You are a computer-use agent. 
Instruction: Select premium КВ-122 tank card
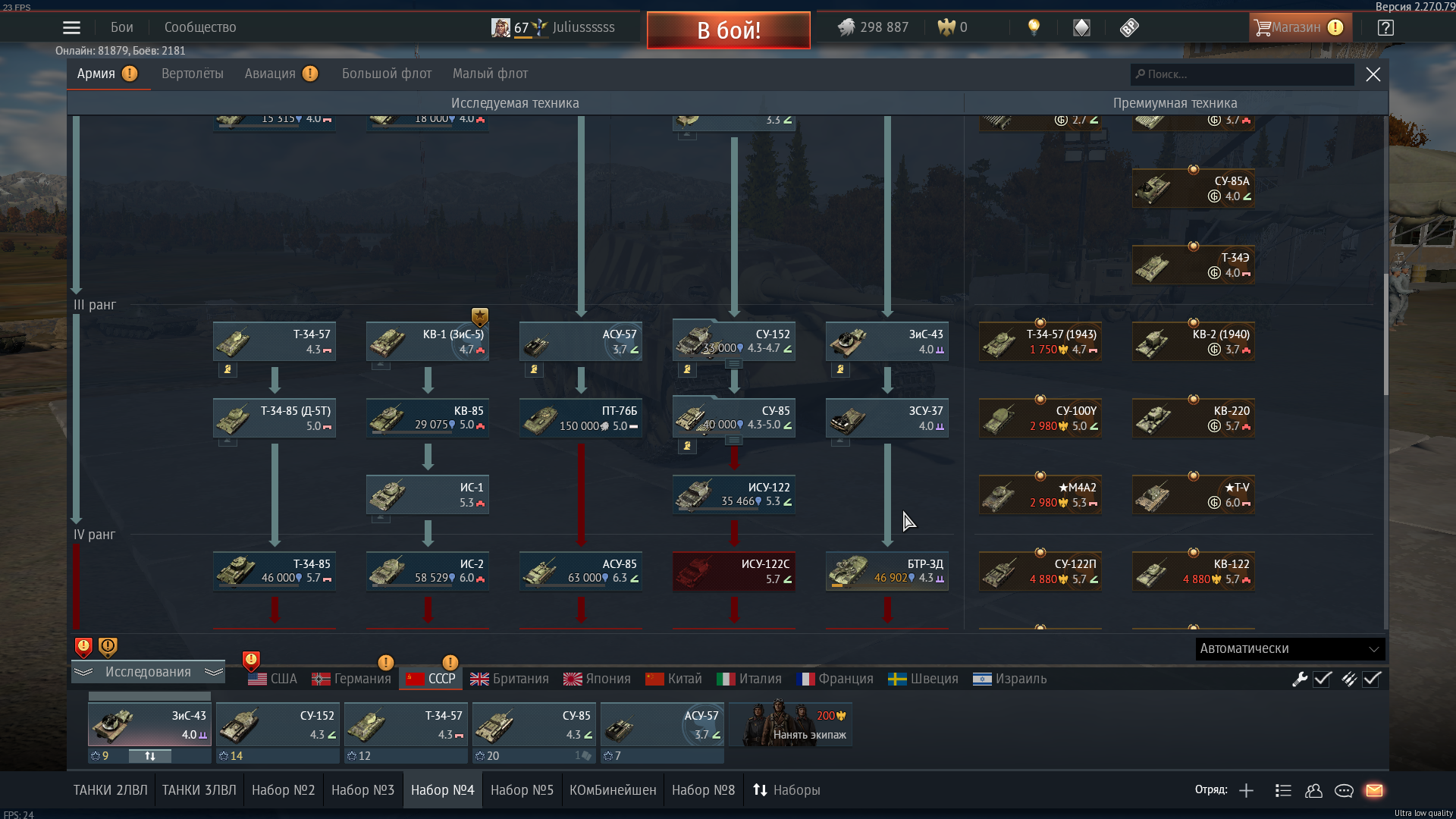tap(1194, 571)
